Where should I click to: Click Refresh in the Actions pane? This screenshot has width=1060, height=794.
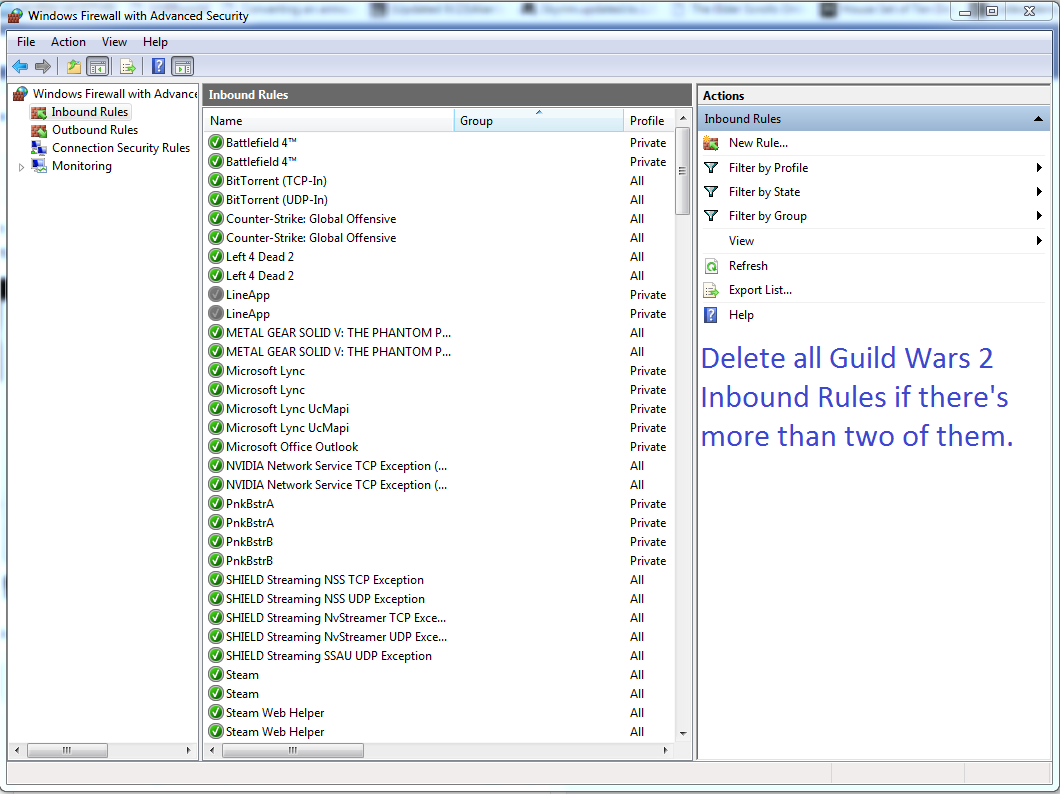pyautogui.click(x=748, y=266)
